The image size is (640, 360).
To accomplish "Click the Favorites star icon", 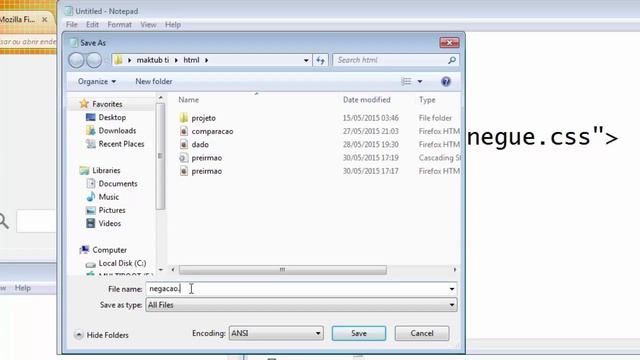I will point(84,104).
